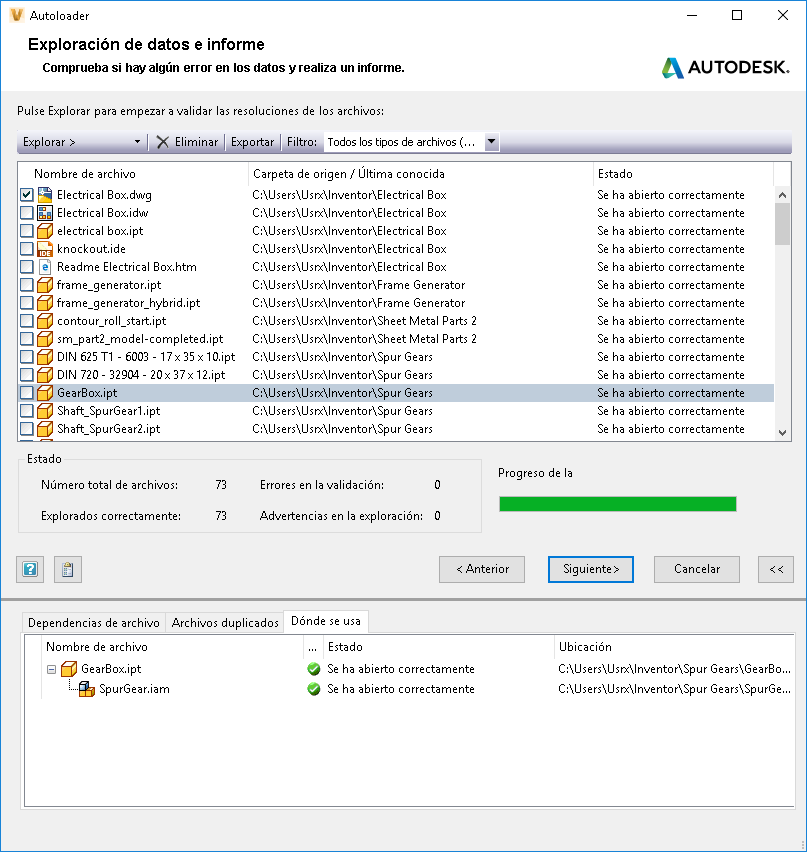Click the Siguiente > button

591,569
